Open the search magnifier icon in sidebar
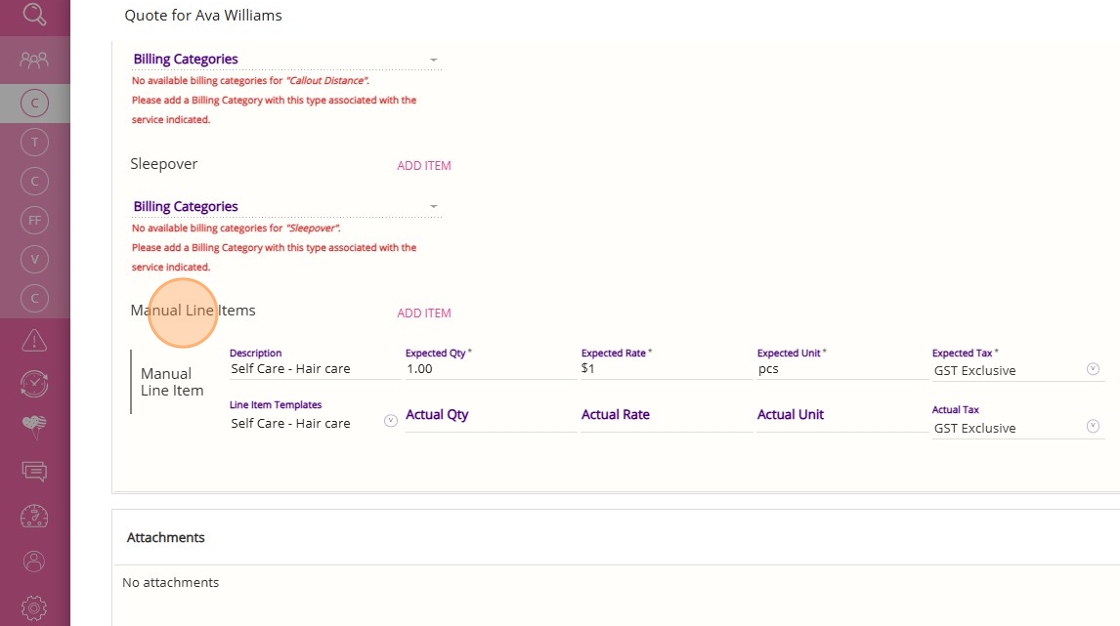The height and width of the screenshot is (626, 1120). [x=34, y=14]
